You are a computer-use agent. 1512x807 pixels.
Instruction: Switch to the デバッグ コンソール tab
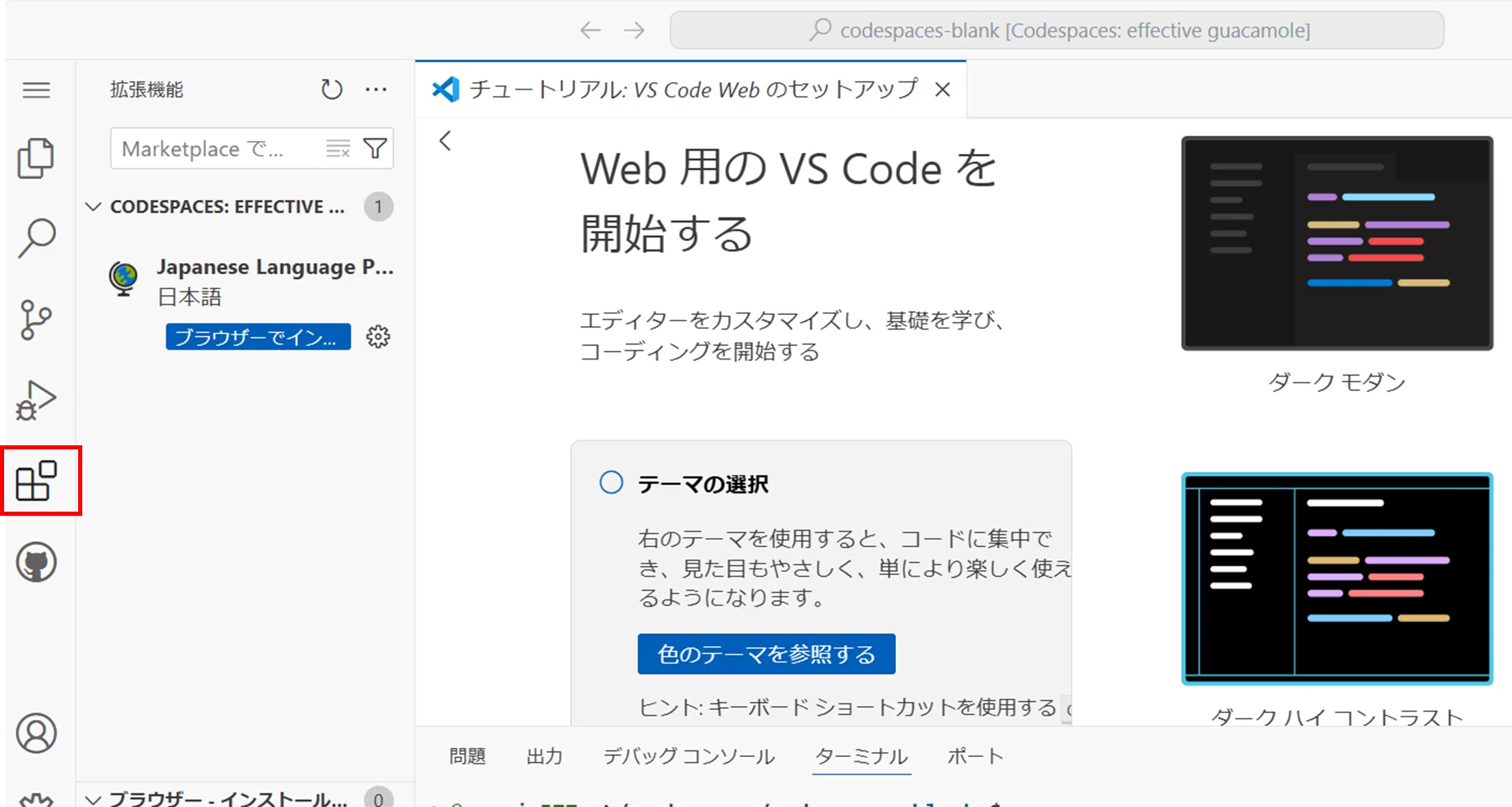point(689,756)
